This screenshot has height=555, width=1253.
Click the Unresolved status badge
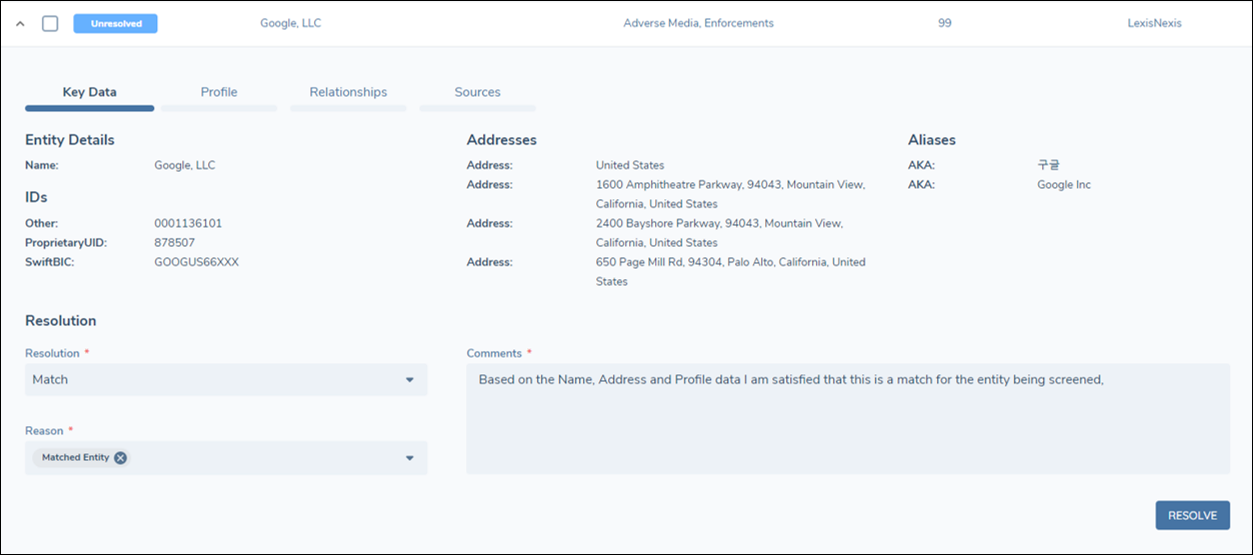(x=115, y=23)
